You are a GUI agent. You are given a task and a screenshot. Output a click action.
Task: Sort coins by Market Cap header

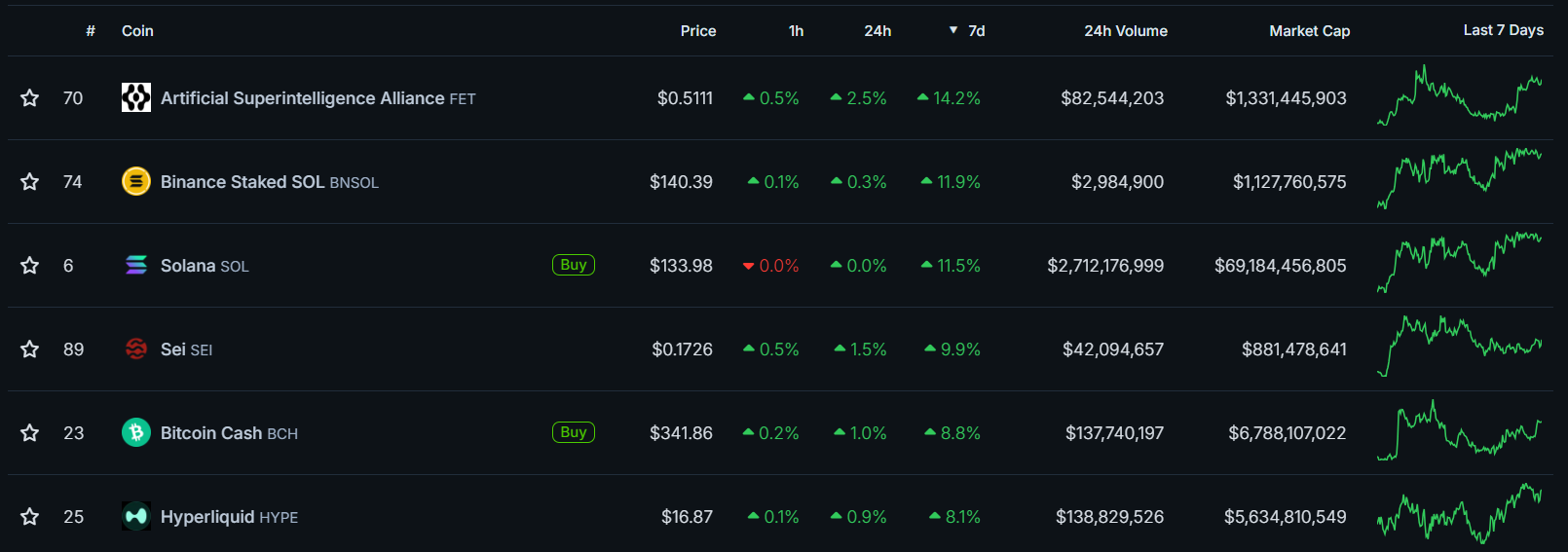pyautogui.click(x=1309, y=31)
